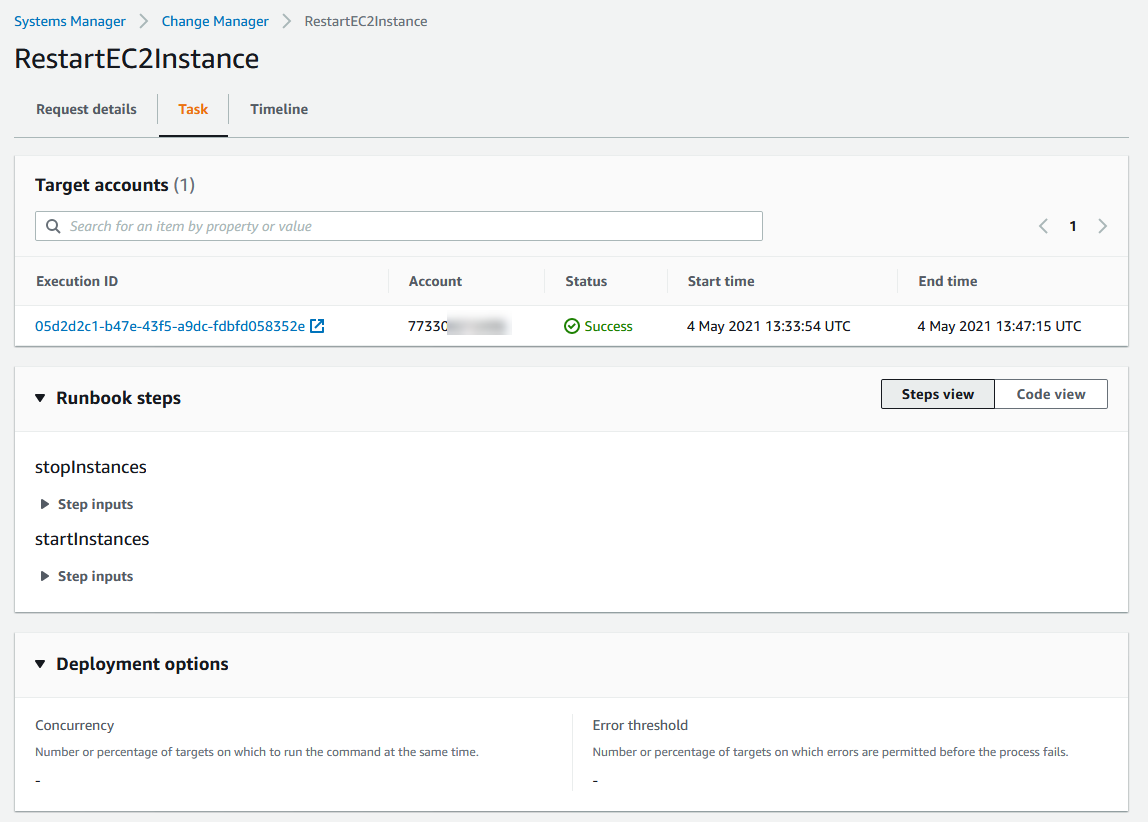Switch to Code view
Viewport: 1148px width, 822px height.
click(1051, 394)
